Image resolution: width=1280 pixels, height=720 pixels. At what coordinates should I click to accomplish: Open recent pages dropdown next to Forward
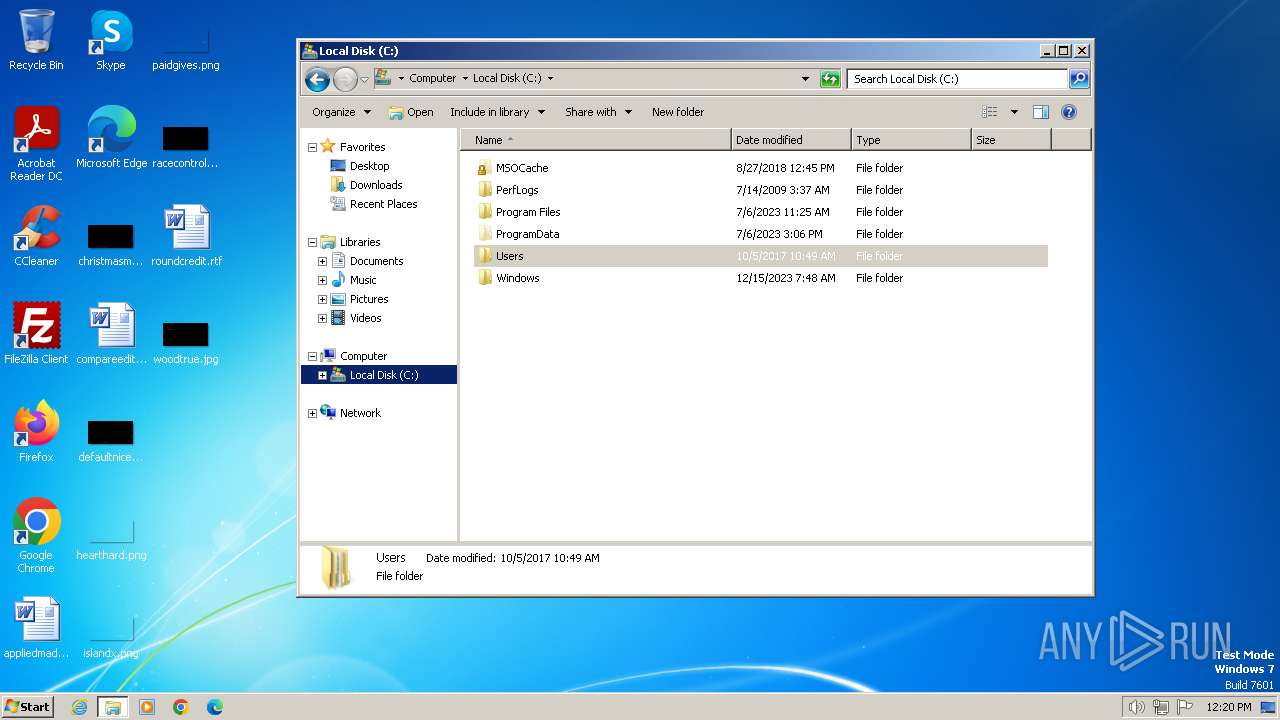[x=365, y=79]
